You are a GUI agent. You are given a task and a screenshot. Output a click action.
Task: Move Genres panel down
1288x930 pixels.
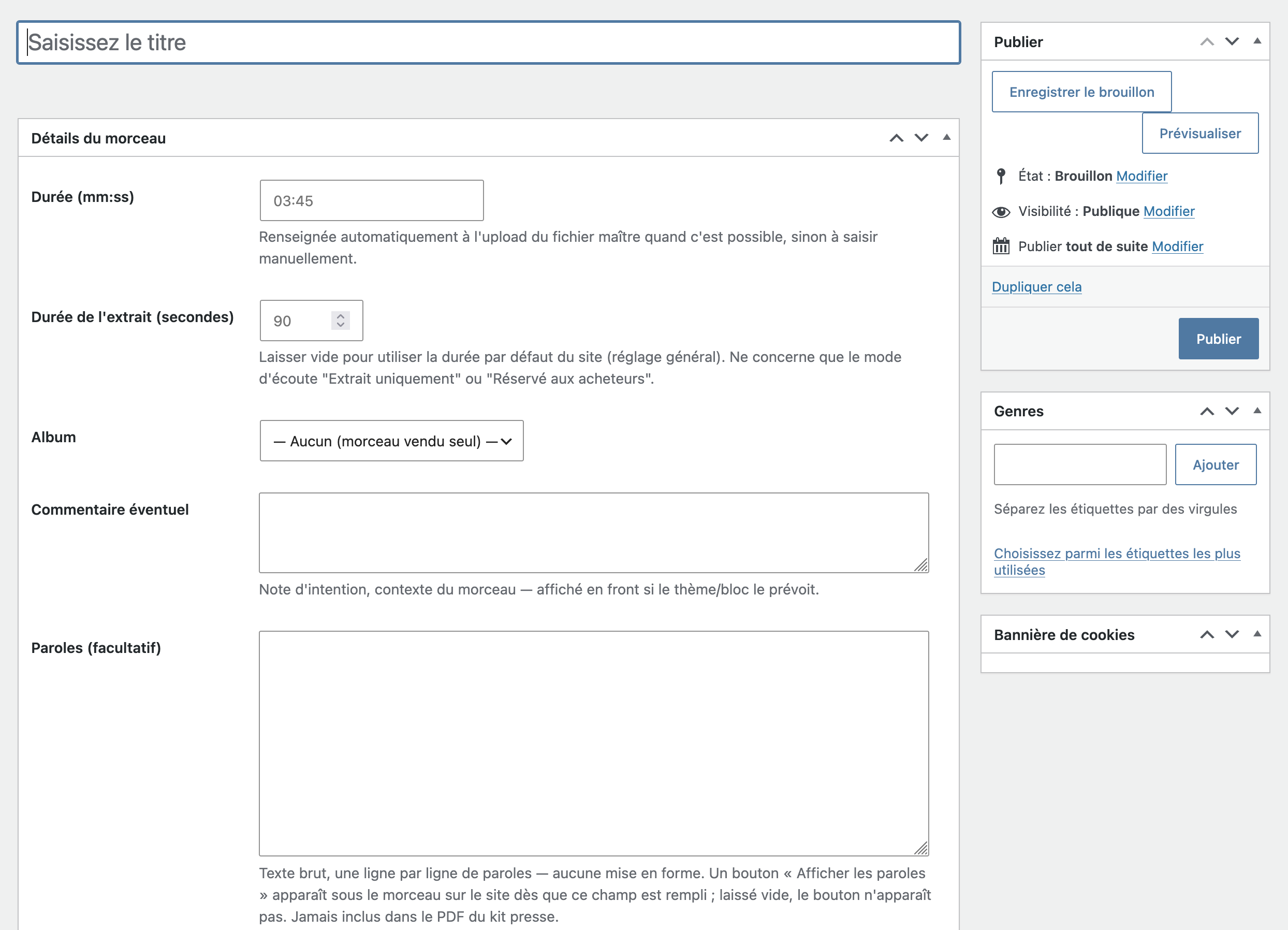pos(1232,411)
